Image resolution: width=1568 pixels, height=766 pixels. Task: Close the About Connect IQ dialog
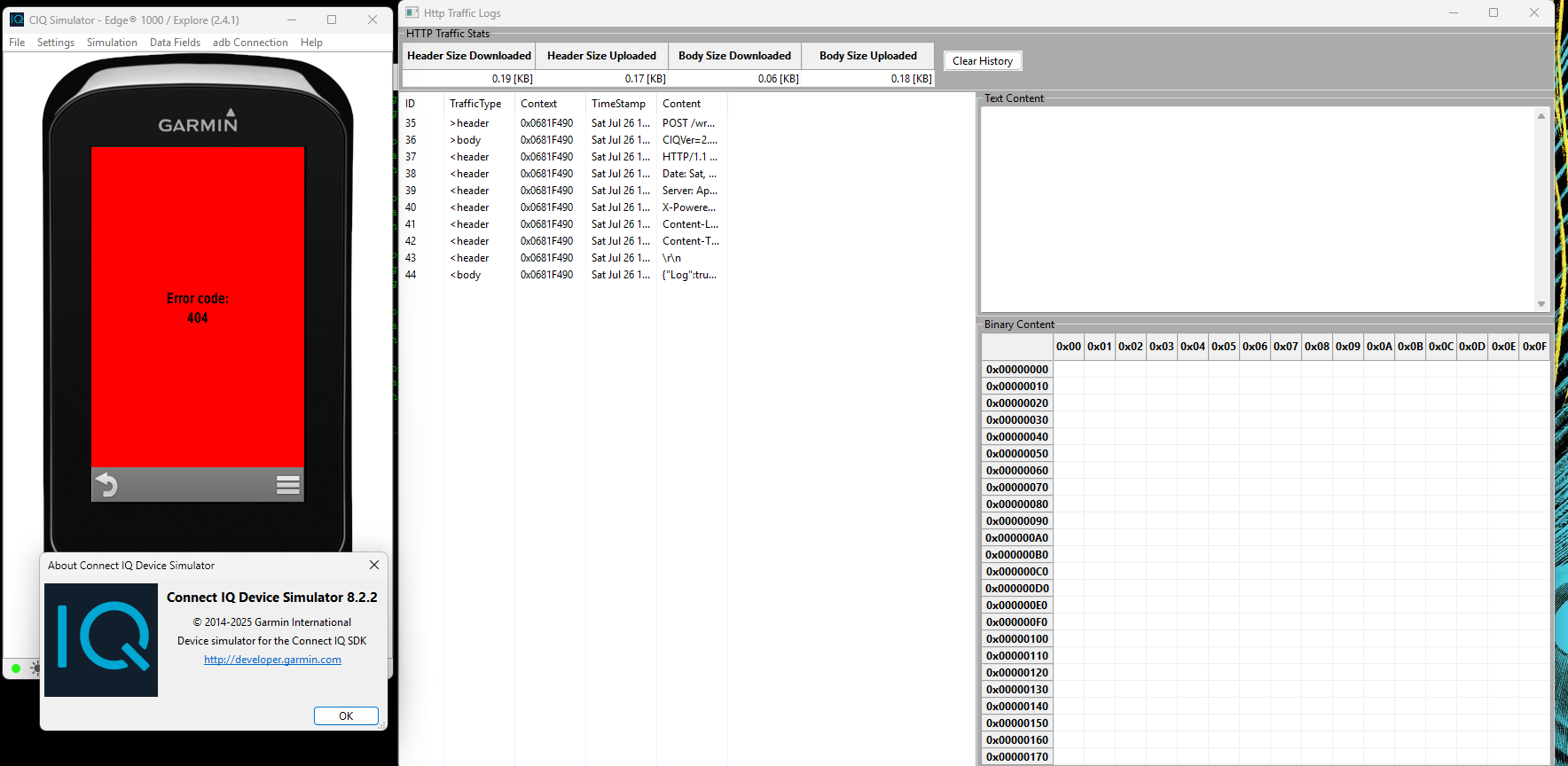click(374, 565)
